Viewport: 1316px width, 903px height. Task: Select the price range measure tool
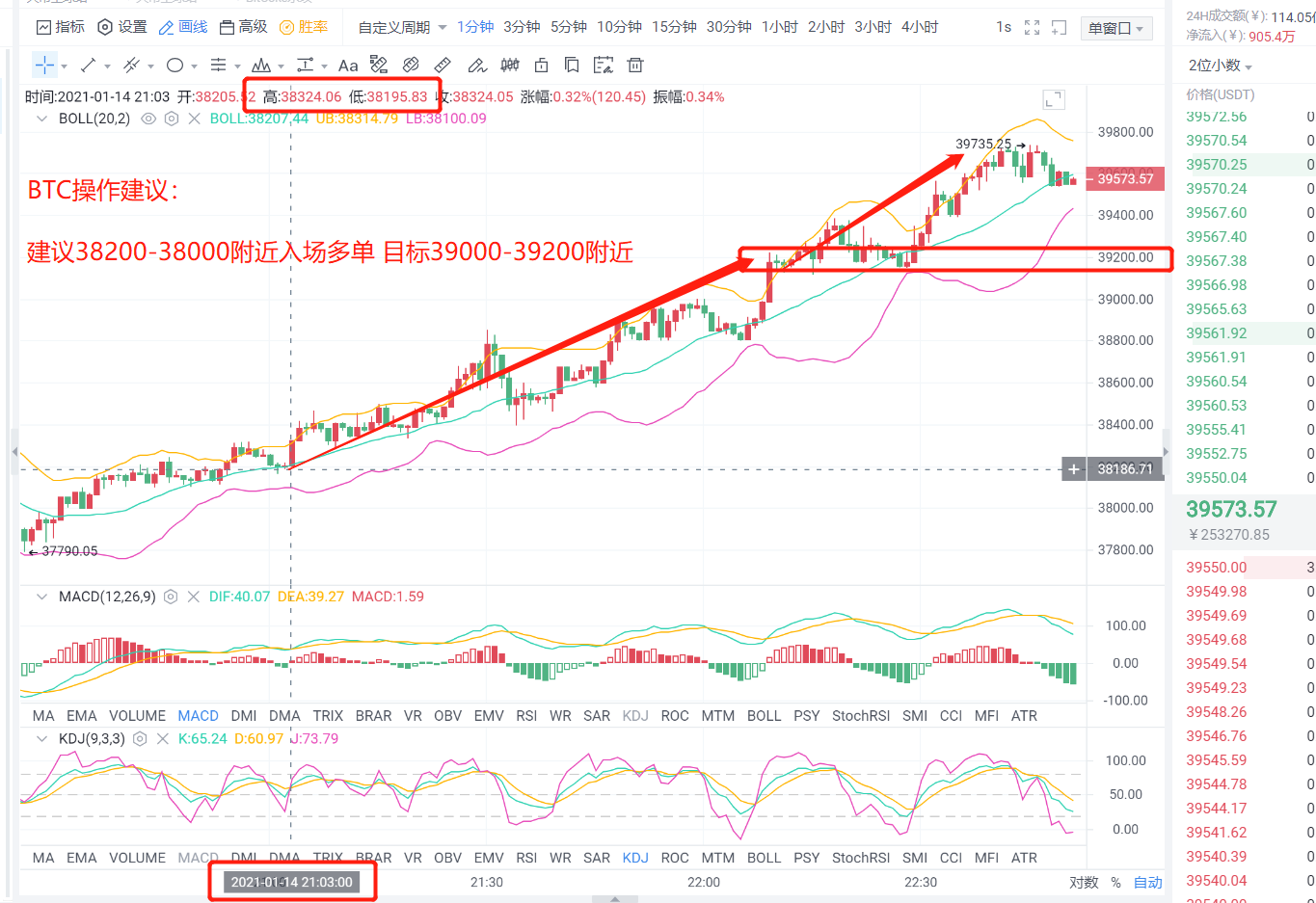point(305,66)
